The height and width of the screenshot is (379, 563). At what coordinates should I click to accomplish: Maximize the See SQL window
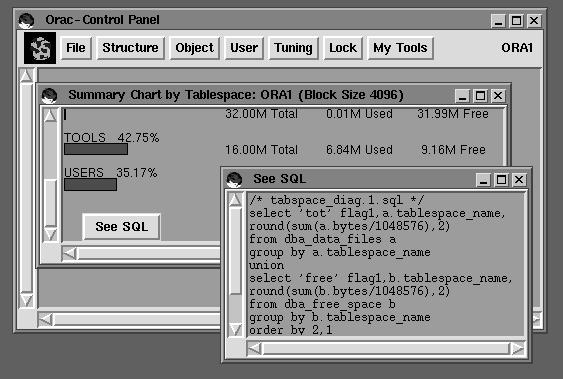pos(501,179)
